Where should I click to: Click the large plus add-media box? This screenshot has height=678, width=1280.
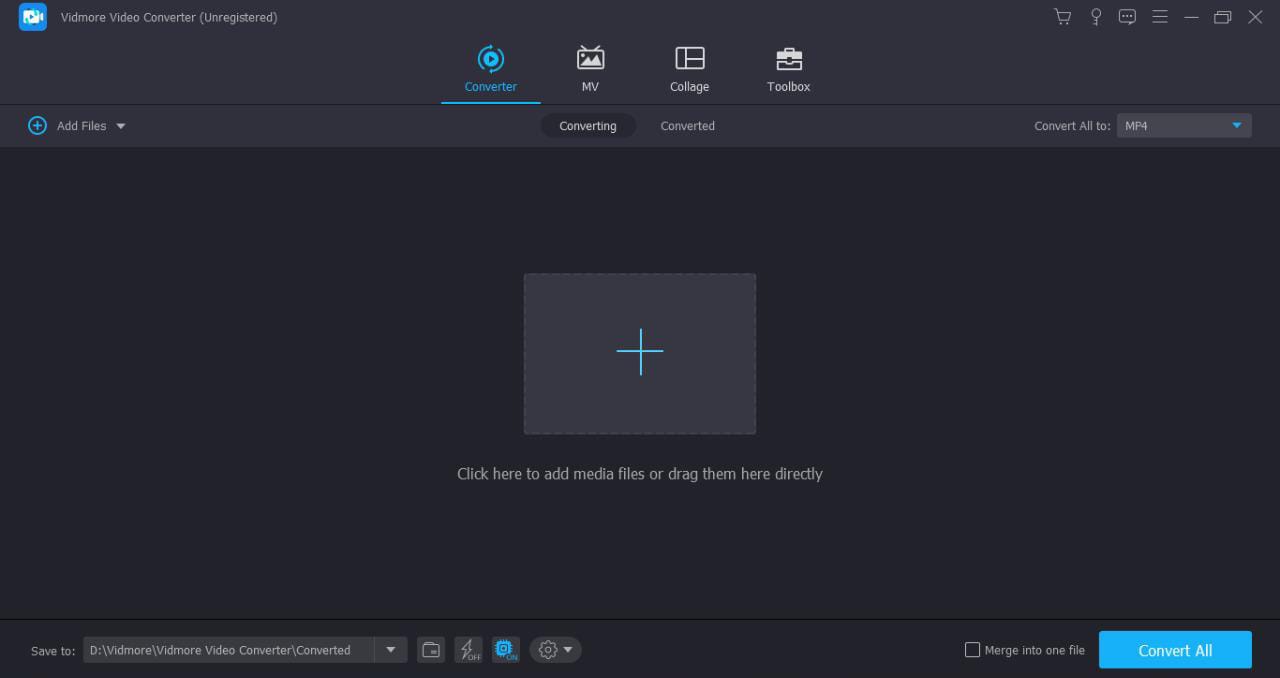coord(640,353)
